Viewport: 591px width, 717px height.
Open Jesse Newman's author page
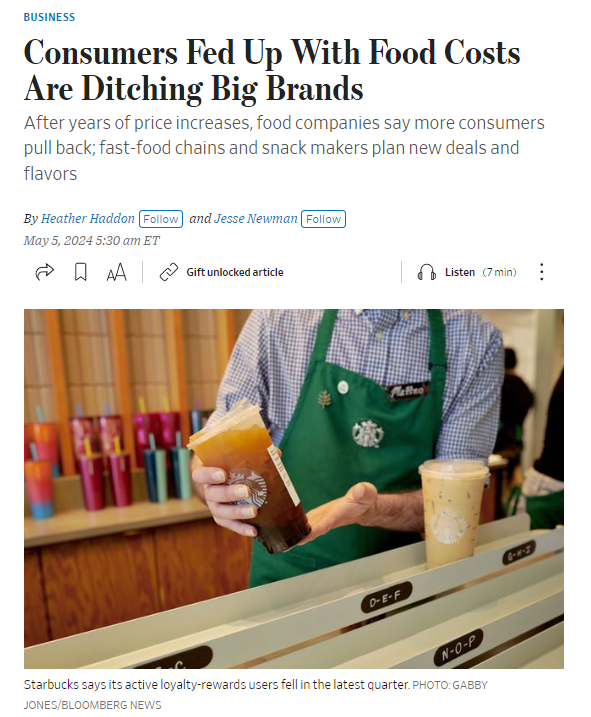(x=256, y=219)
